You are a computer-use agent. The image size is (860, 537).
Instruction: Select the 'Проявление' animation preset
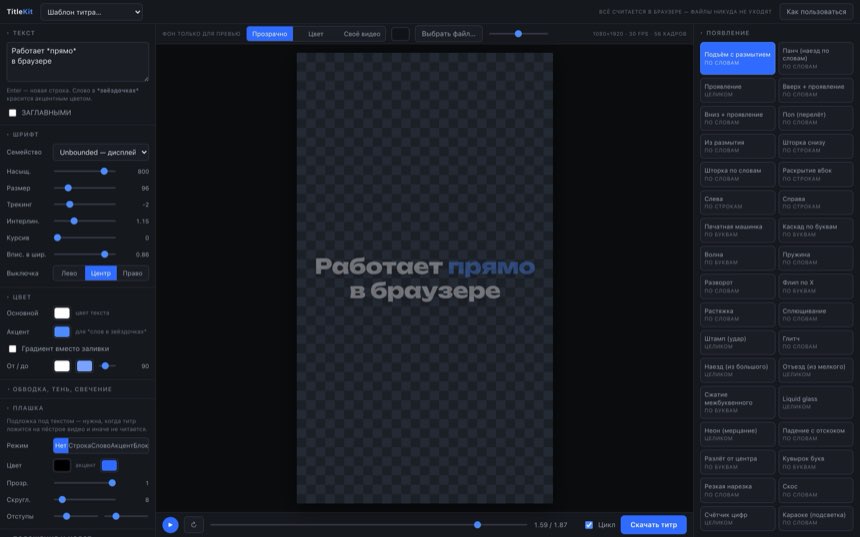click(738, 91)
